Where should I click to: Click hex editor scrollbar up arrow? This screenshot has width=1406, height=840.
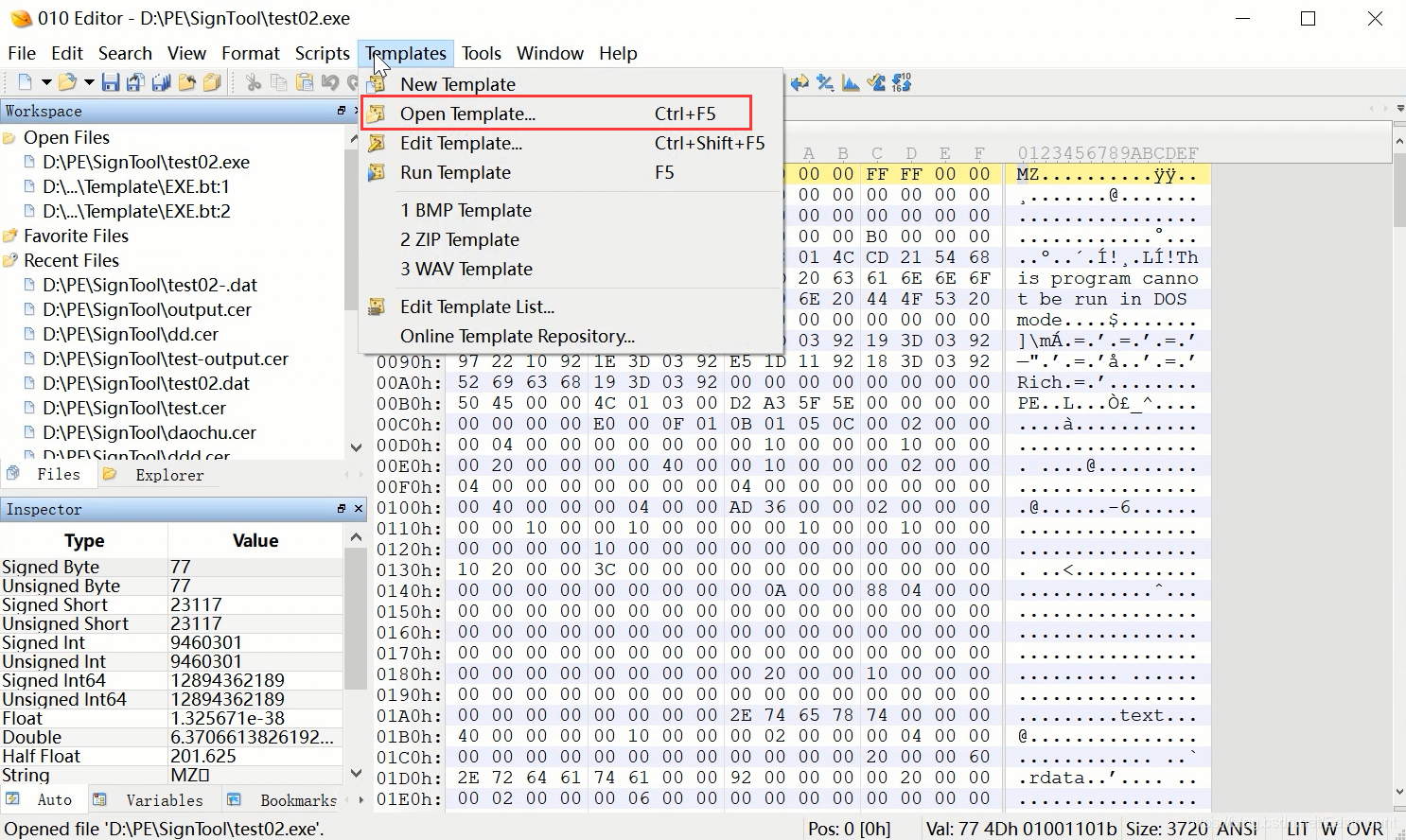[x=1399, y=141]
